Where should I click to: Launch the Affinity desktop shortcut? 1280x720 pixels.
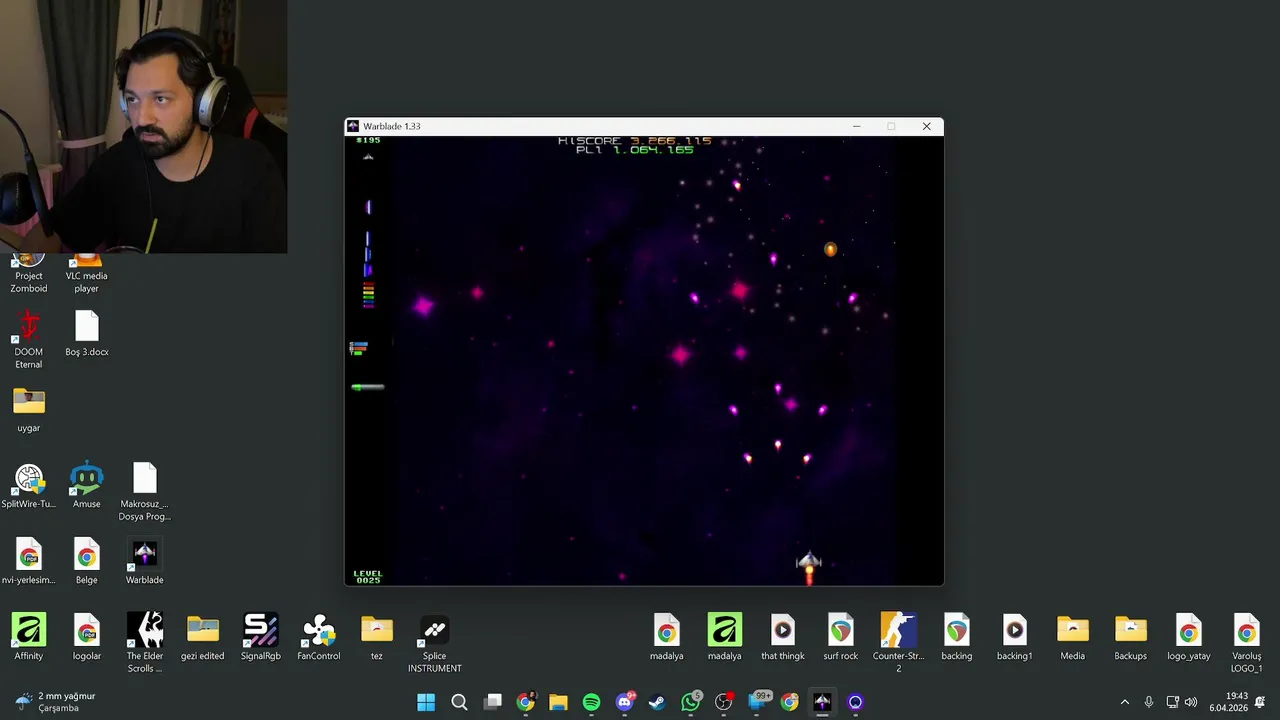[x=29, y=637]
